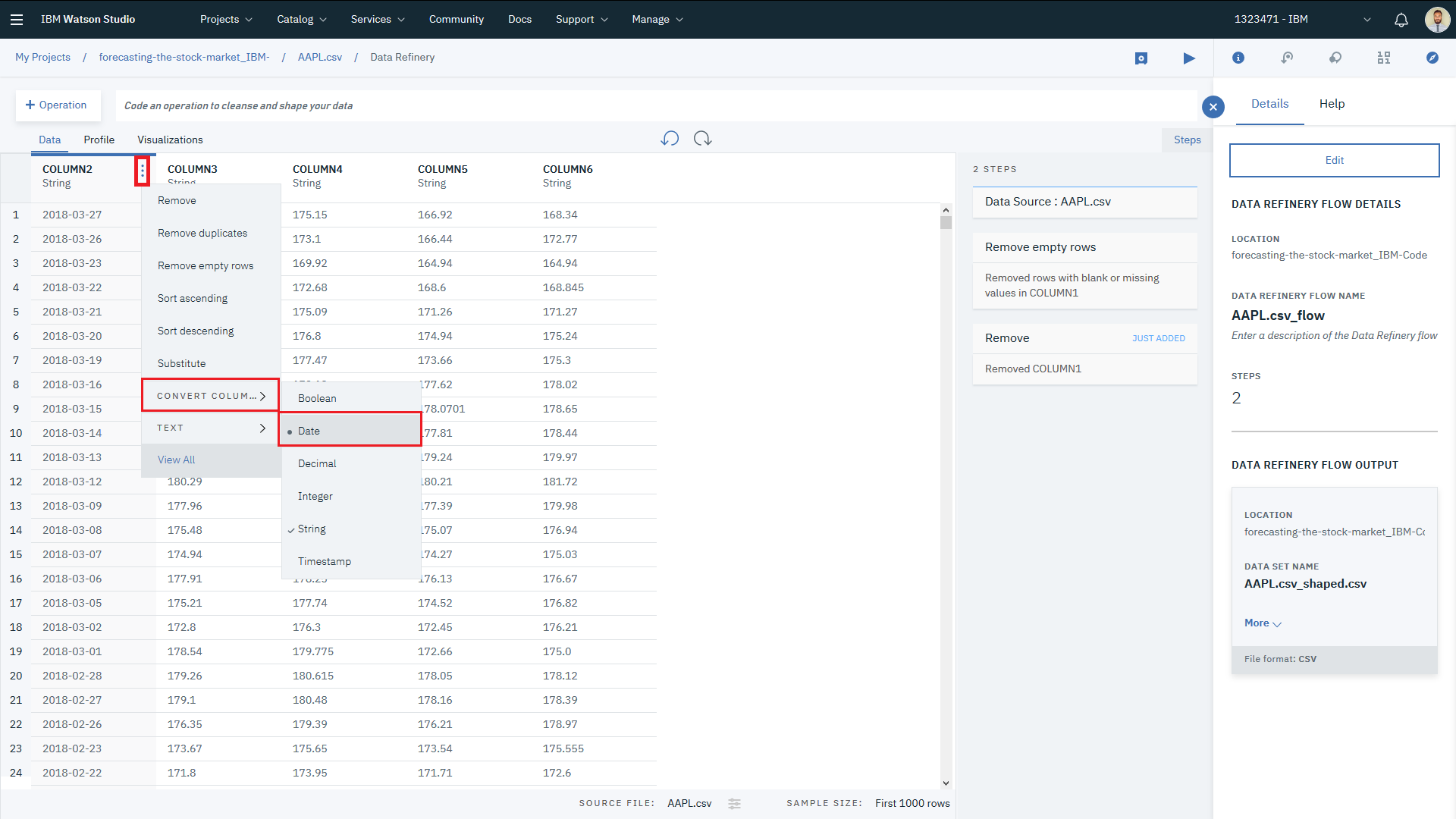Viewport: 1456px width, 819px height.
Task: Switch to the Visualizations tab
Action: 170,140
